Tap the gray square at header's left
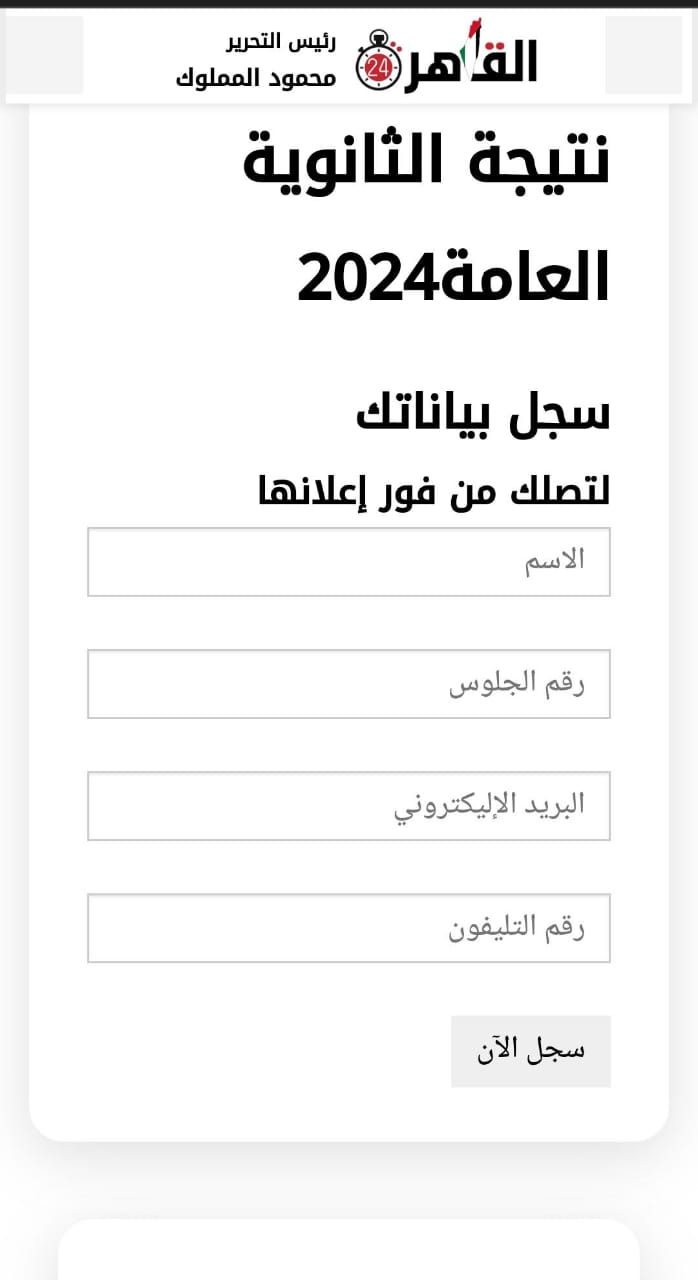The height and width of the screenshot is (1280, 698). tap(44, 55)
